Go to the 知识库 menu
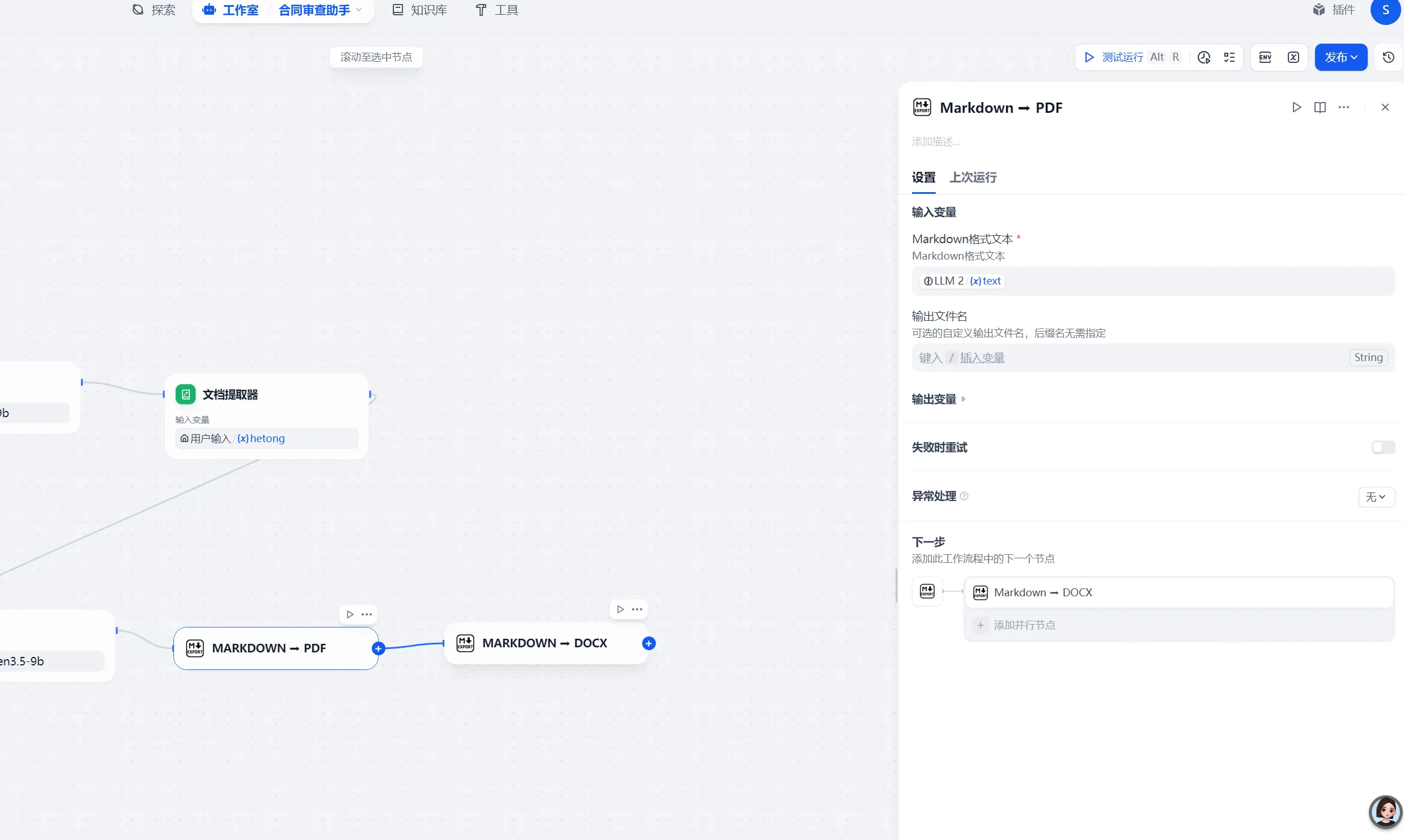 pos(420,10)
